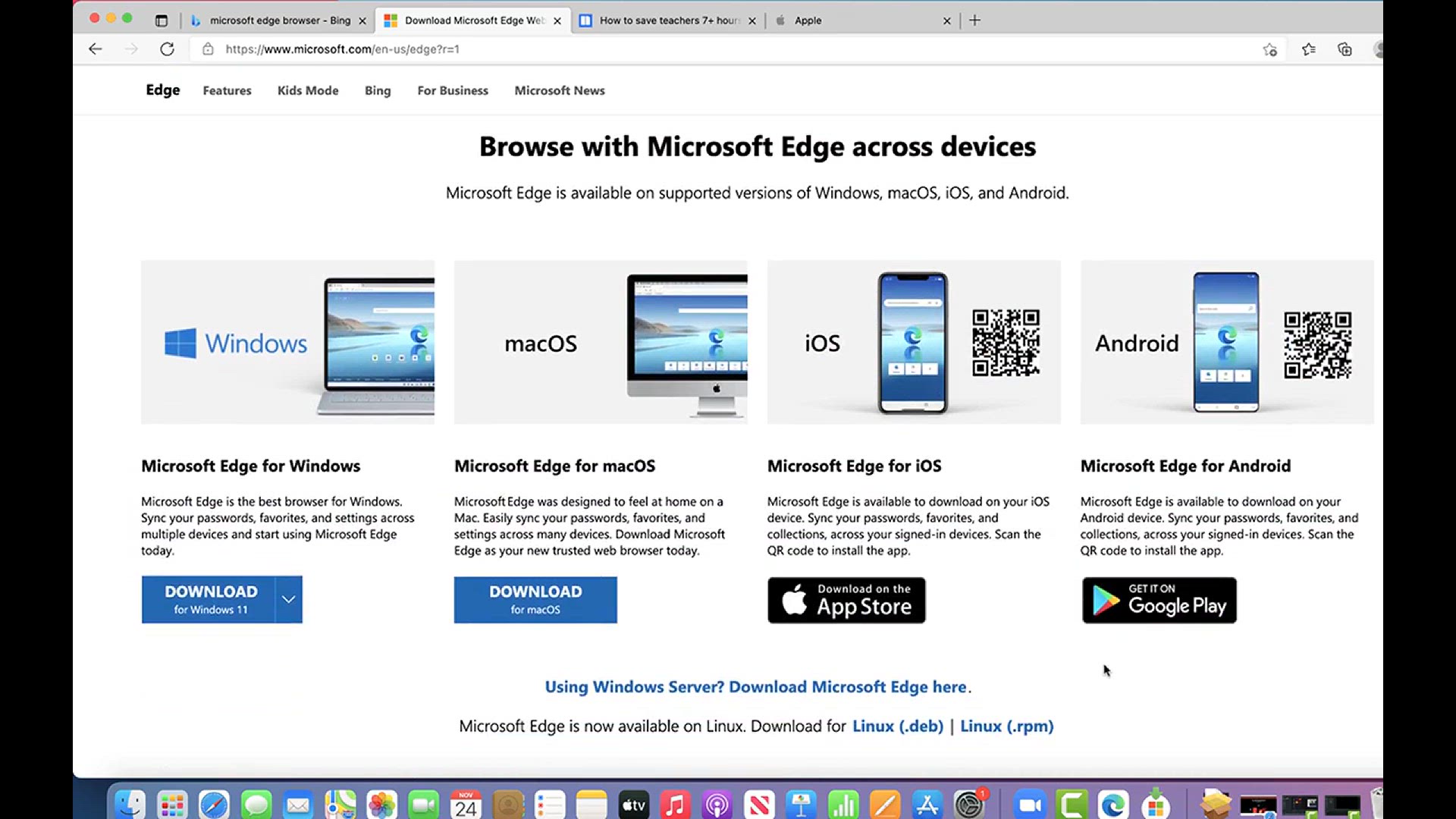Close the How to save teachers tab
The image size is (1456, 819).
tap(752, 21)
